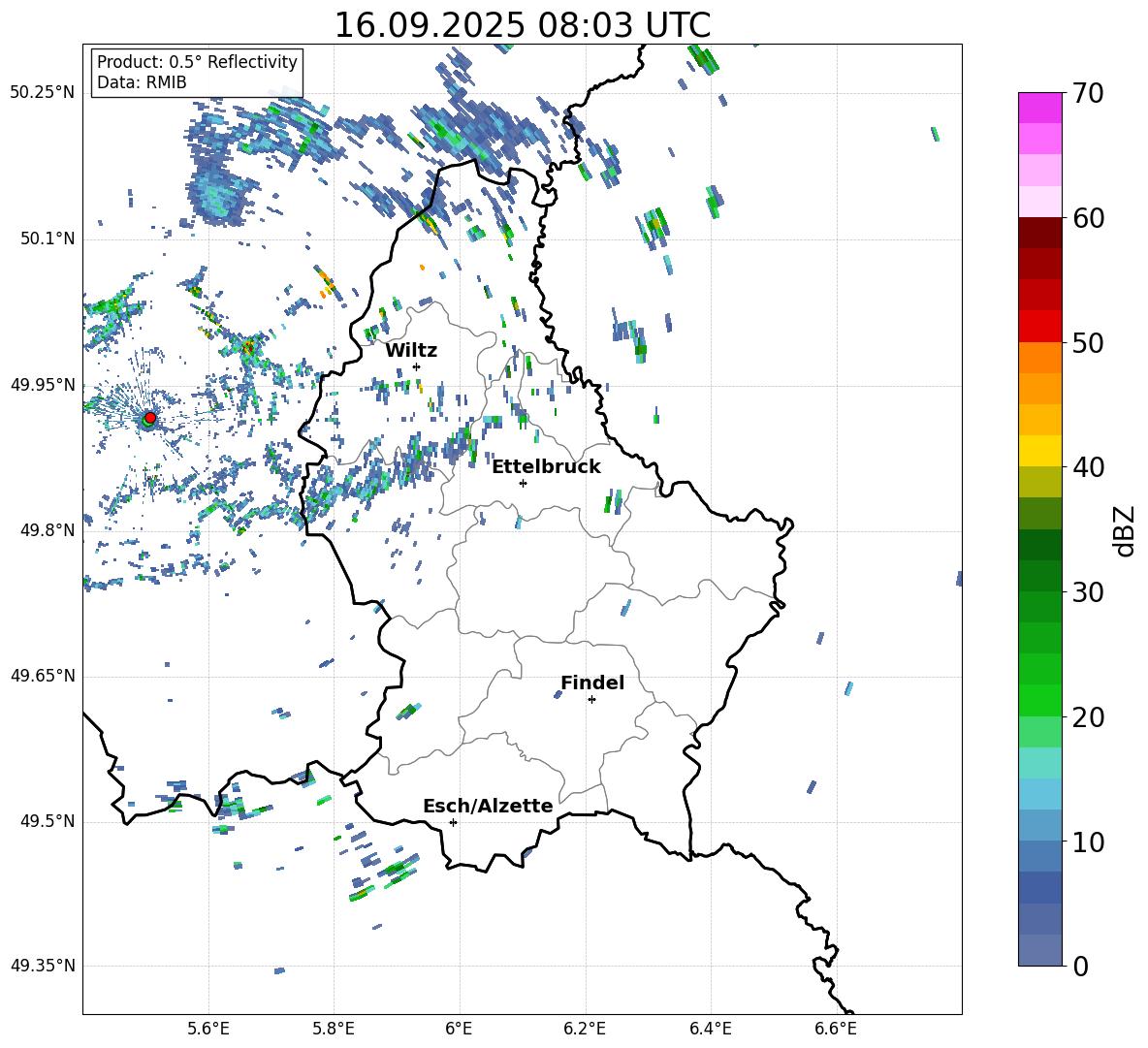Click the colorbar tick label 10
The width and height of the screenshot is (1148, 1048).
tap(1088, 843)
